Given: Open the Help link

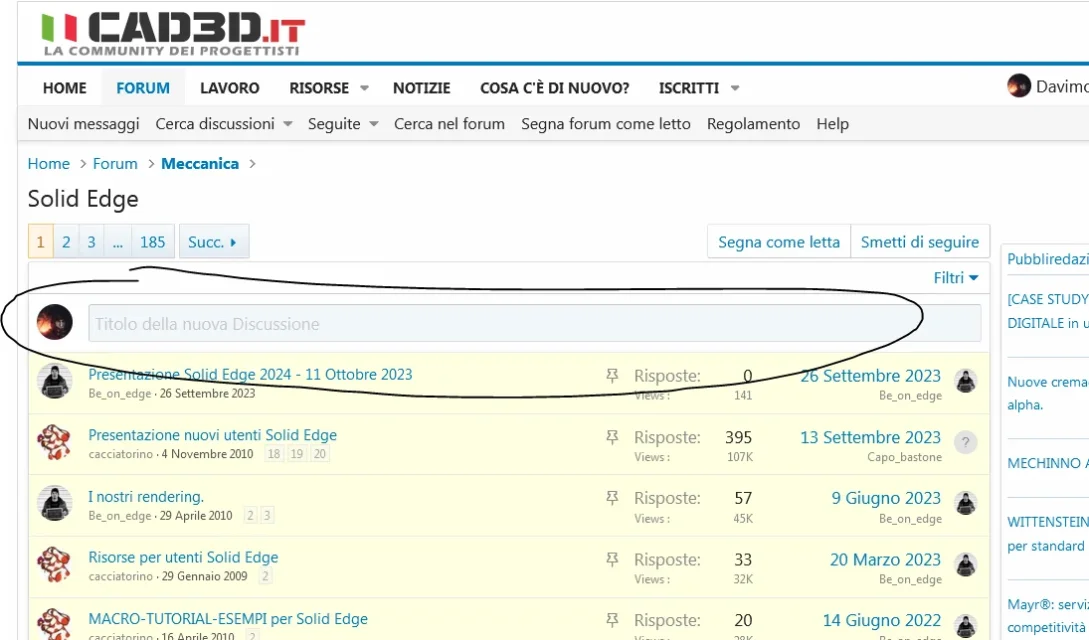Looking at the screenshot, I should pos(833,124).
